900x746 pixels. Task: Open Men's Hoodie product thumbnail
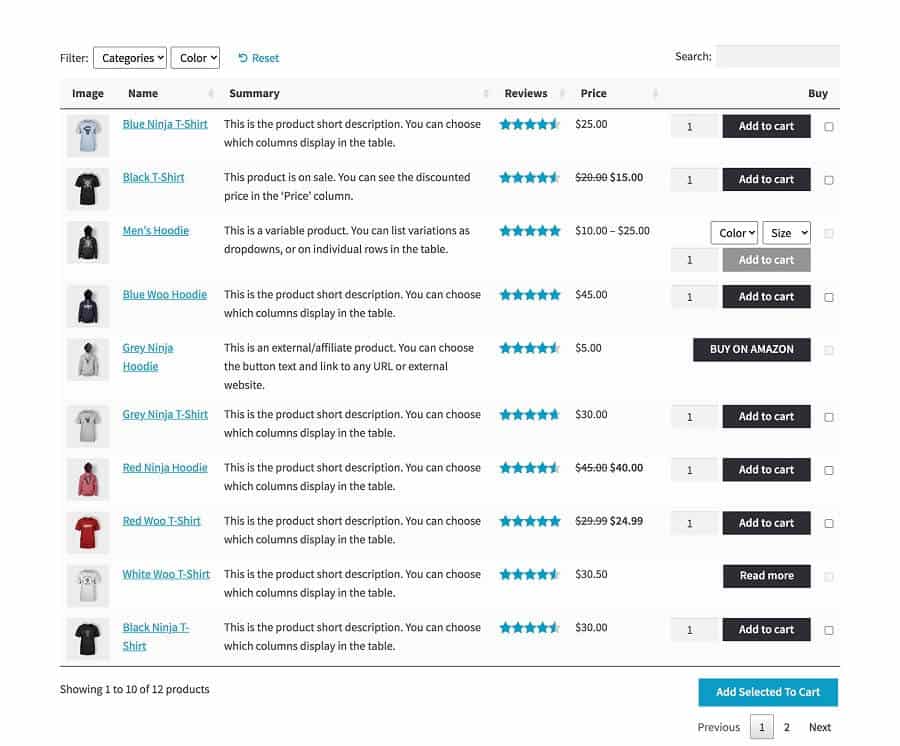click(88, 242)
